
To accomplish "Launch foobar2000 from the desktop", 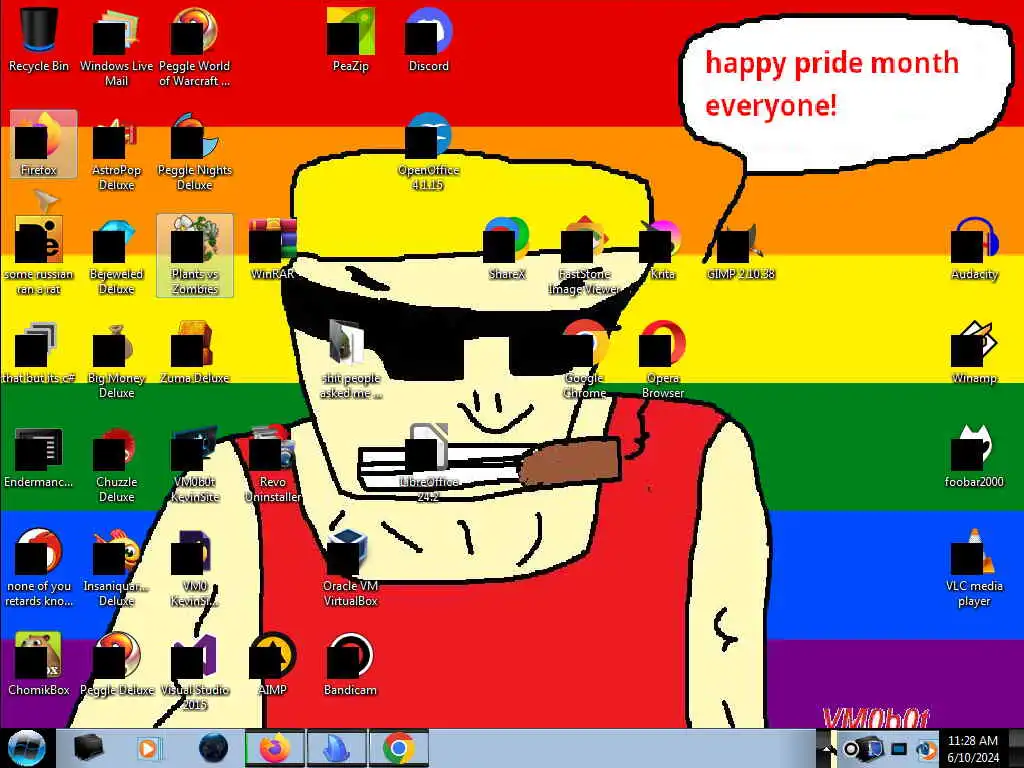I will coord(974,457).
